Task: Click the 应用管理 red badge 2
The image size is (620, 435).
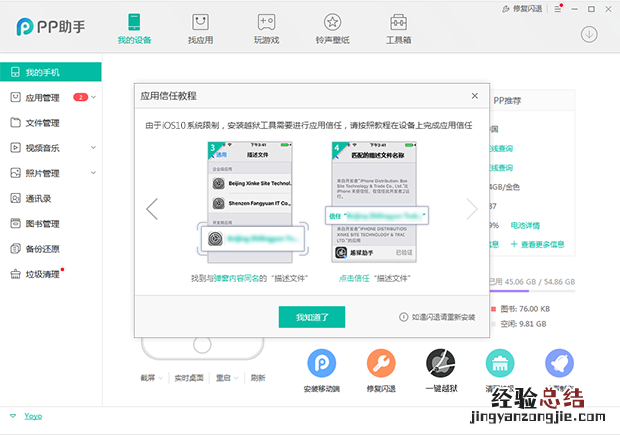Action: coord(81,97)
